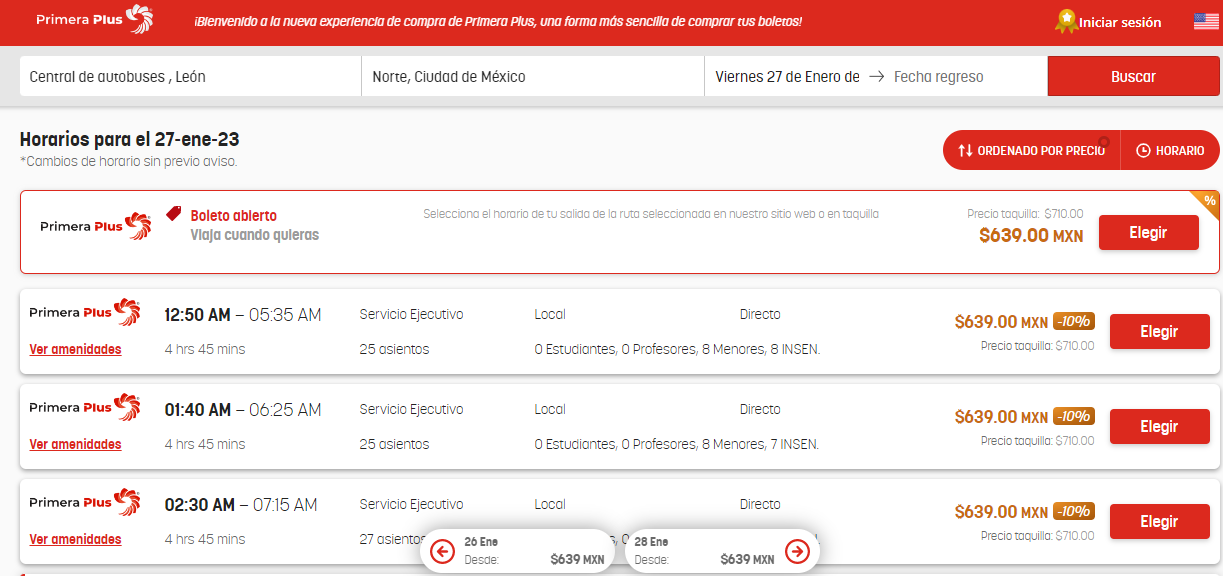Screen dimensions: 1223x576
Task: Edit origin field Central de autobuses, León
Action: click(x=190, y=76)
